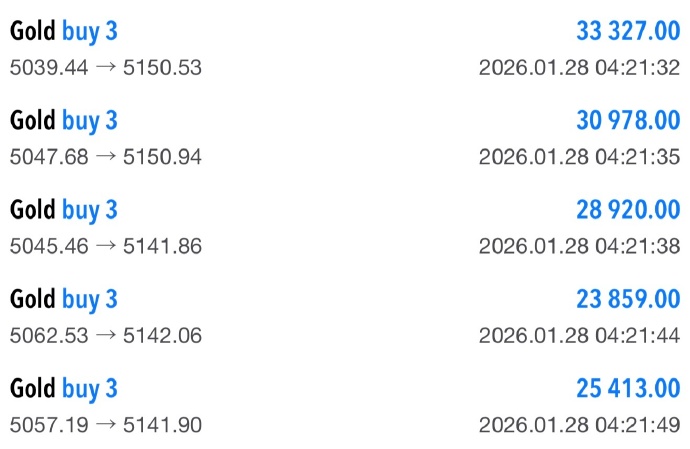Screen dimensions: 690x449
Task: Select the profit value 30 978.00
Action: pos(627,121)
